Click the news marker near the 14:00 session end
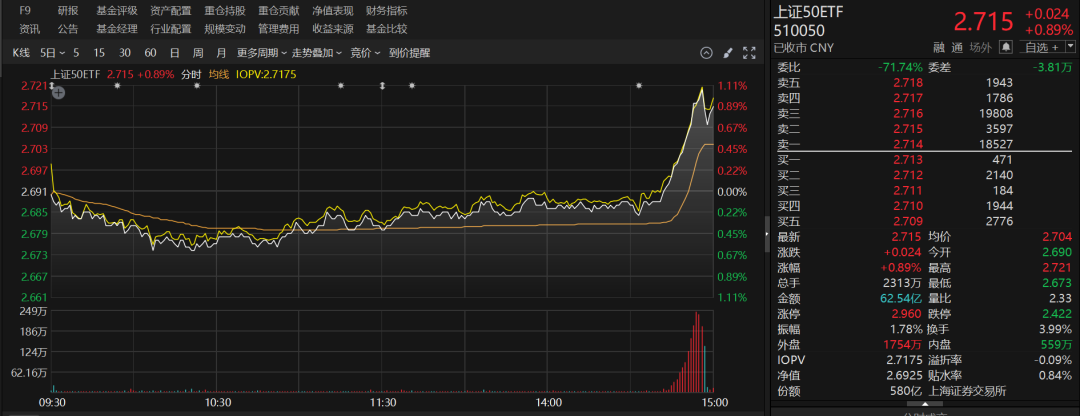The image size is (1080, 416). (639, 85)
